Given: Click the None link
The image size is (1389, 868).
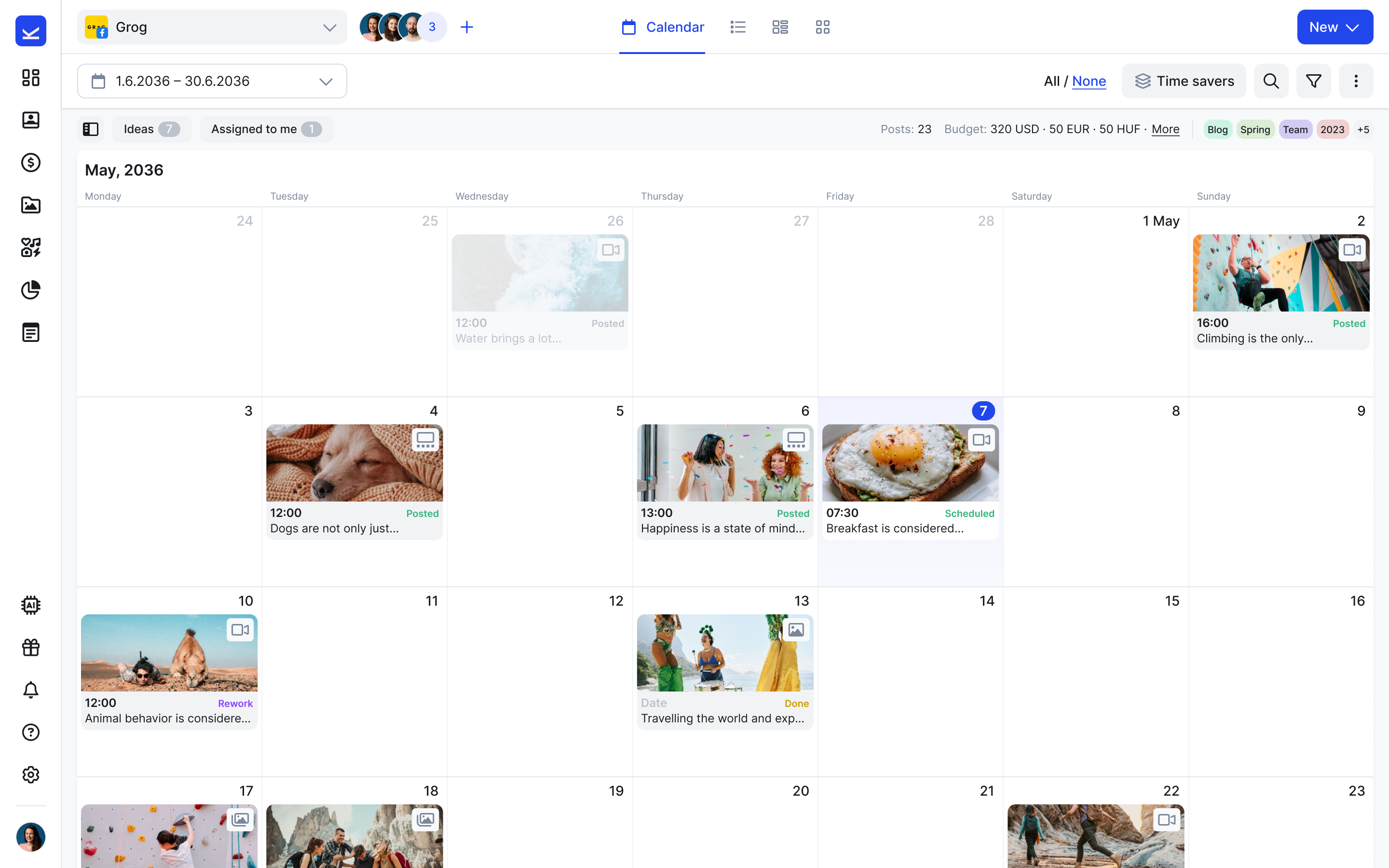Looking at the screenshot, I should 1088,81.
